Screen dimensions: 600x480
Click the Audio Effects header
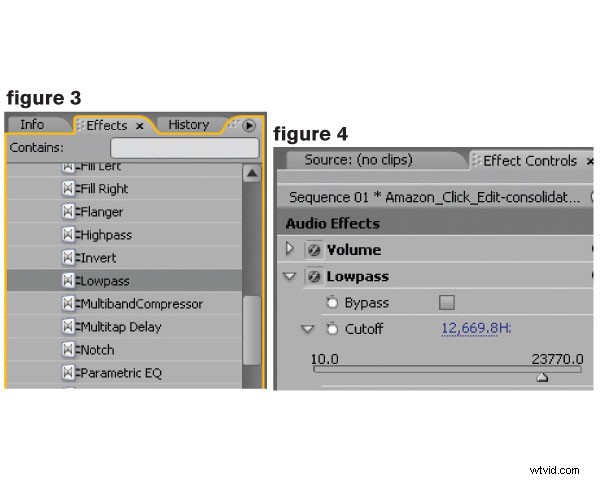pyautogui.click(x=333, y=224)
